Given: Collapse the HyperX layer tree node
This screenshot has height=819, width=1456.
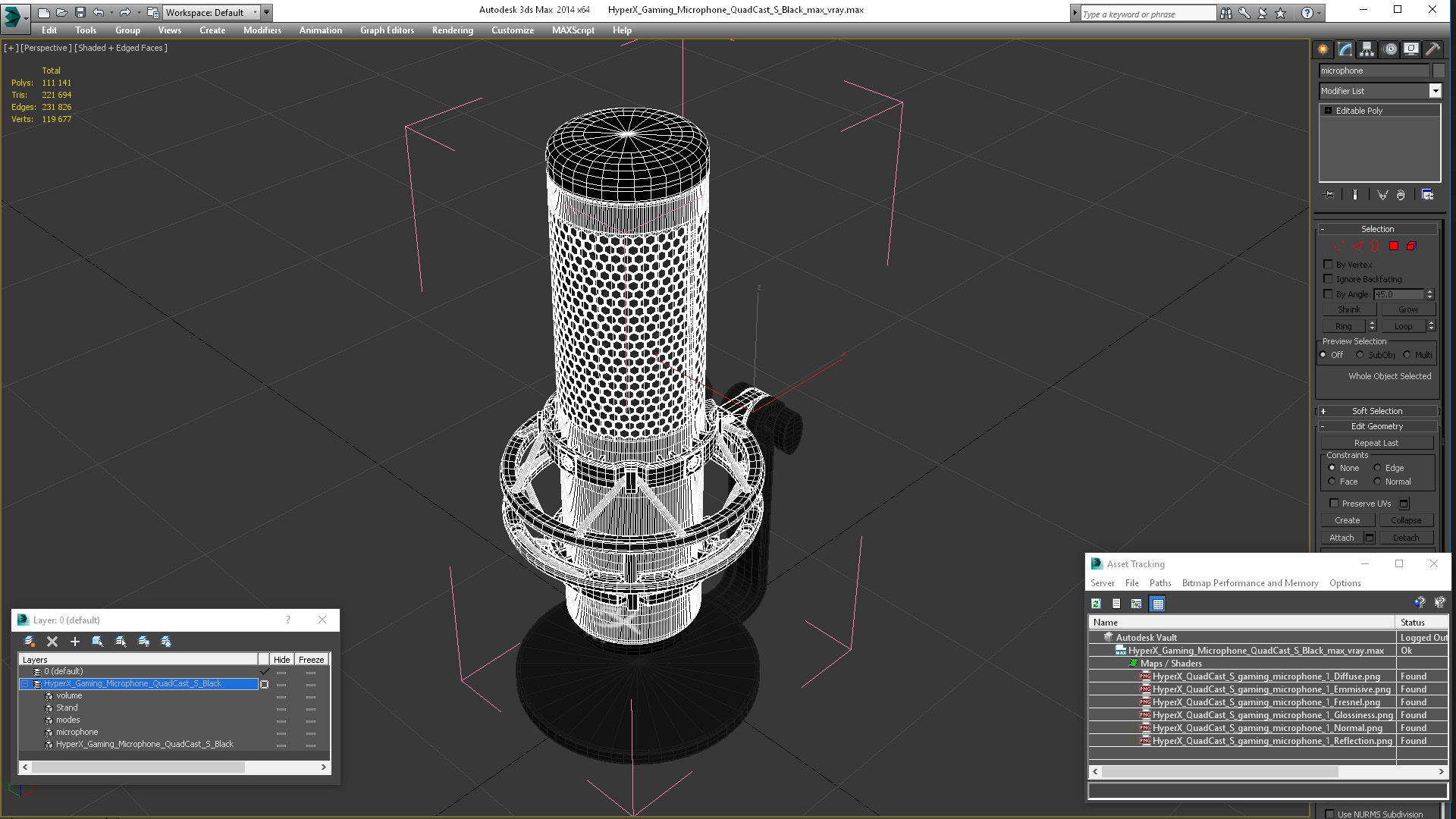Looking at the screenshot, I should click(24, 684).
